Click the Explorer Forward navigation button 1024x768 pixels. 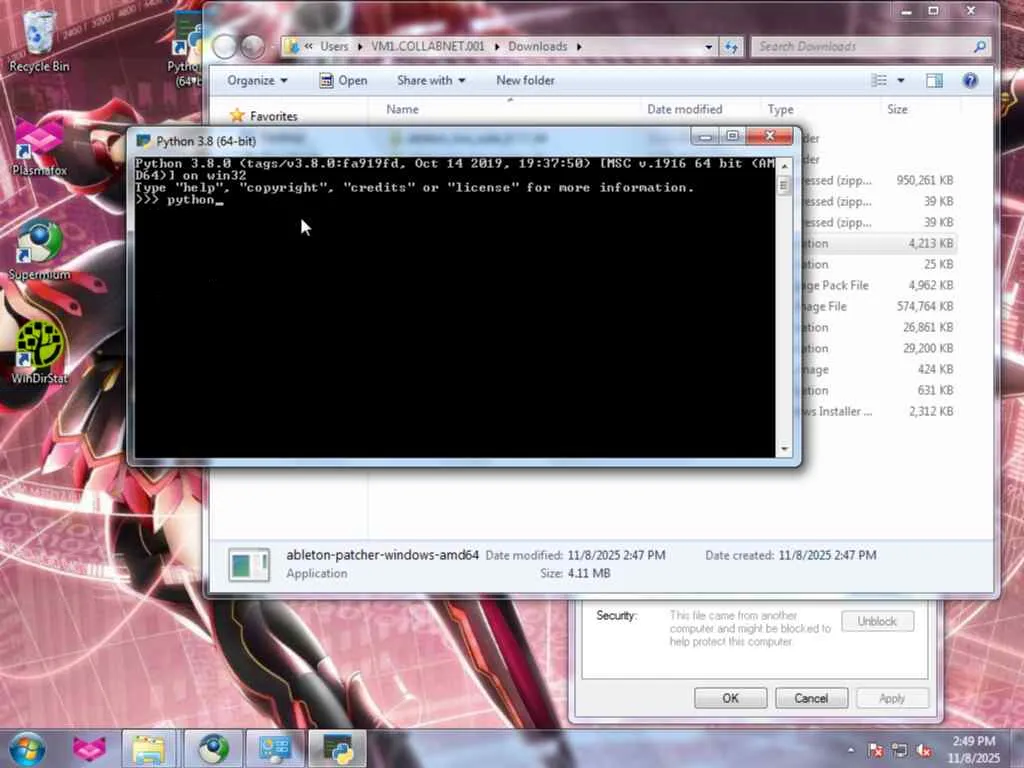click(x=252, y=46)
